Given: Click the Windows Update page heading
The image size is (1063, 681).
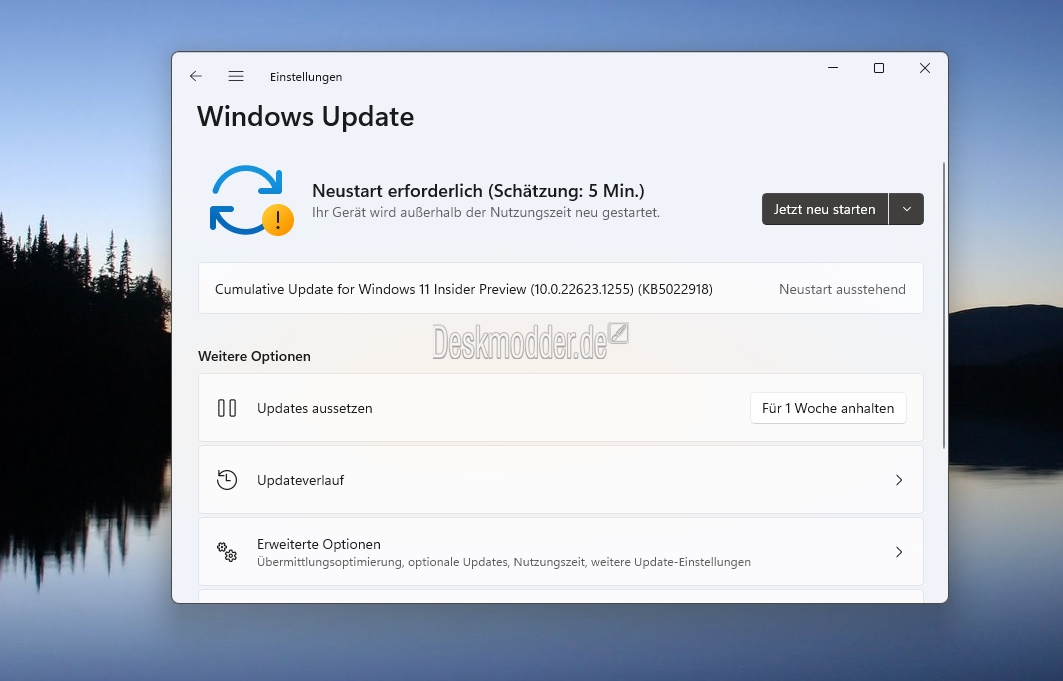Looking at the screenshot, I should click(306, 117).
